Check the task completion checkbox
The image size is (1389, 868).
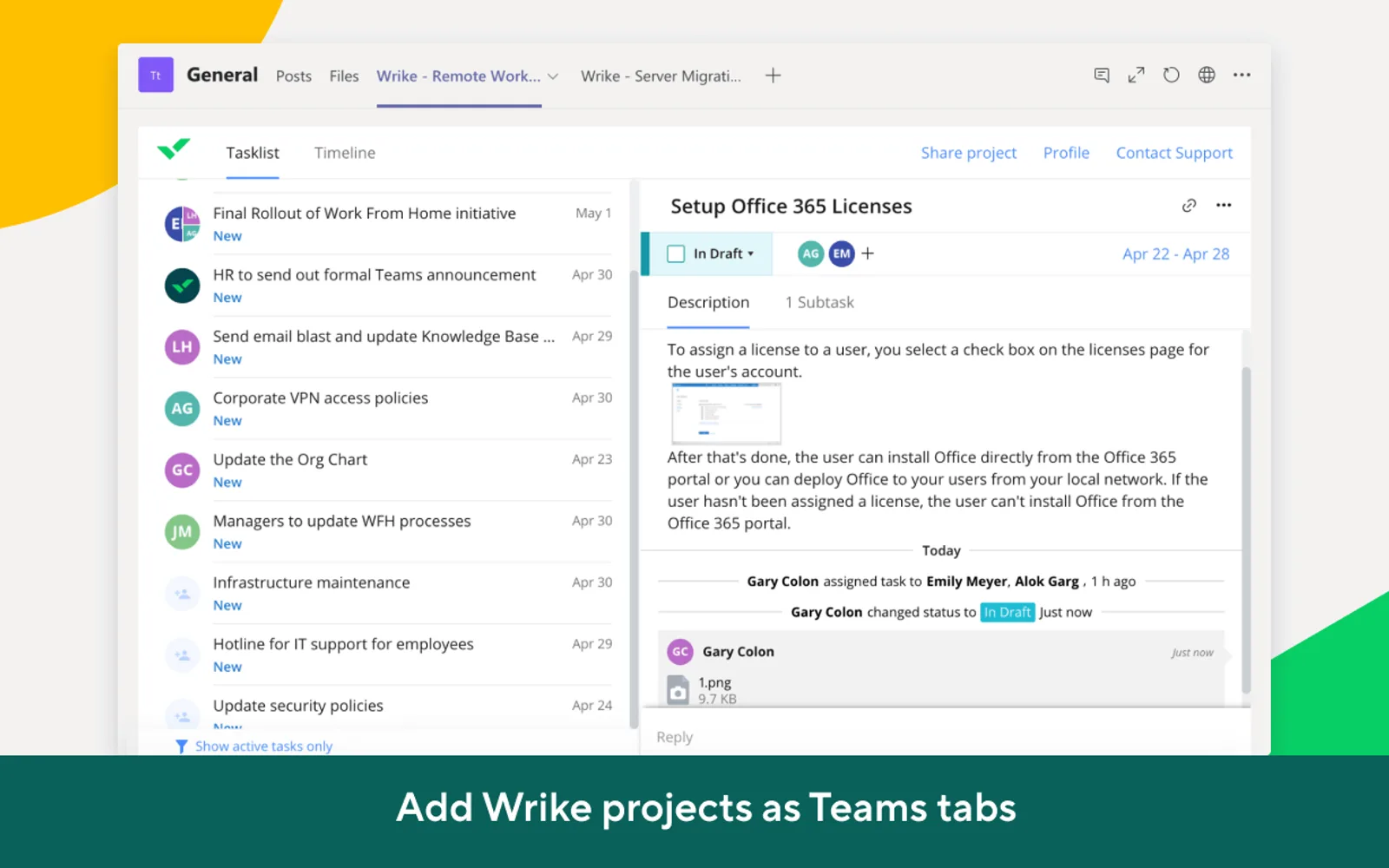(x=676, y=253)
